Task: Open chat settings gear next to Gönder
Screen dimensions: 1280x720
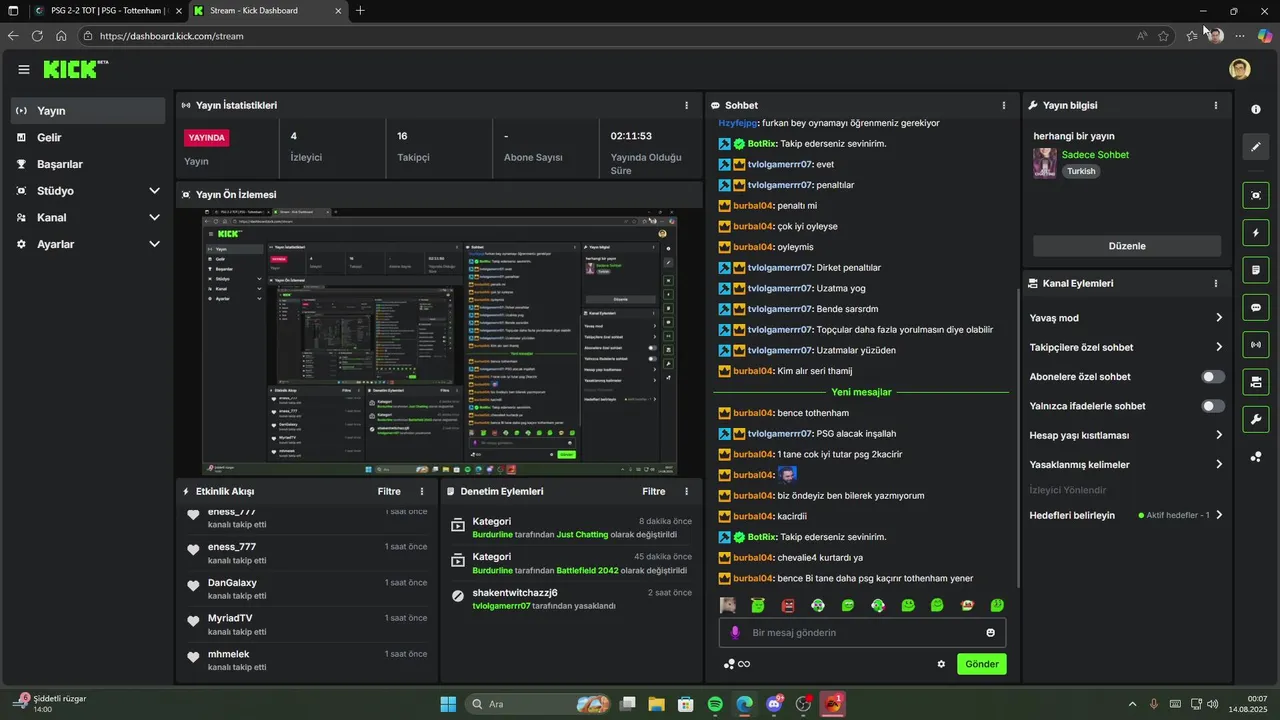Action: (x=941, y=664)
